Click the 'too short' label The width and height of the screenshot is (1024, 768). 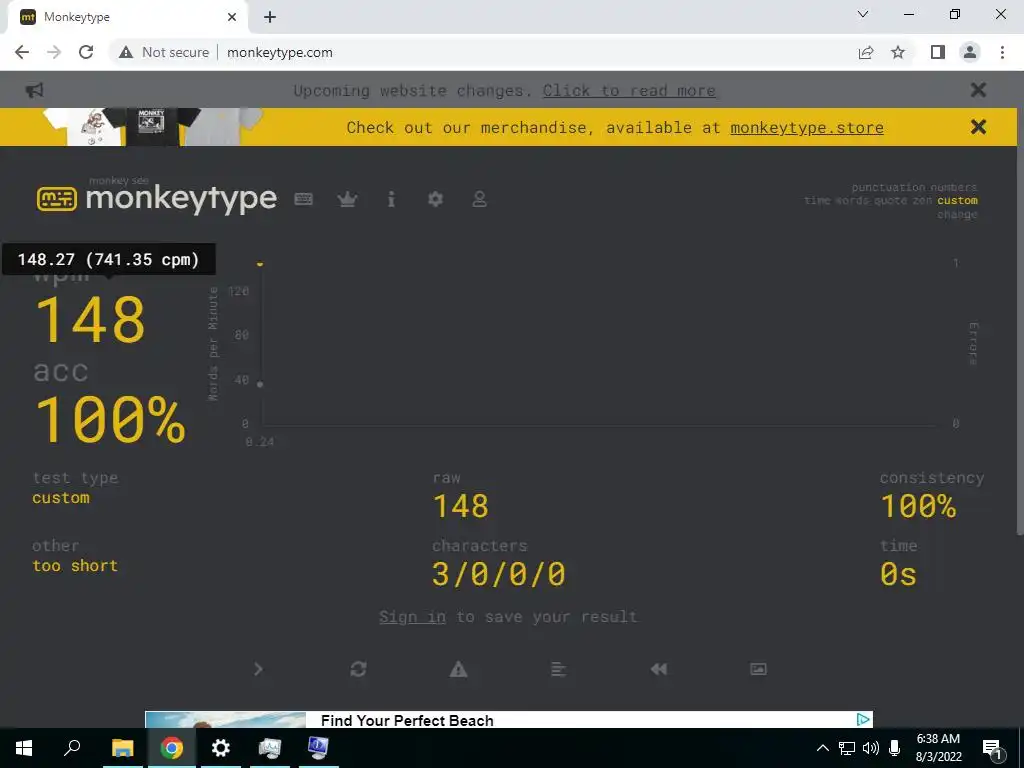click(75, 566)
